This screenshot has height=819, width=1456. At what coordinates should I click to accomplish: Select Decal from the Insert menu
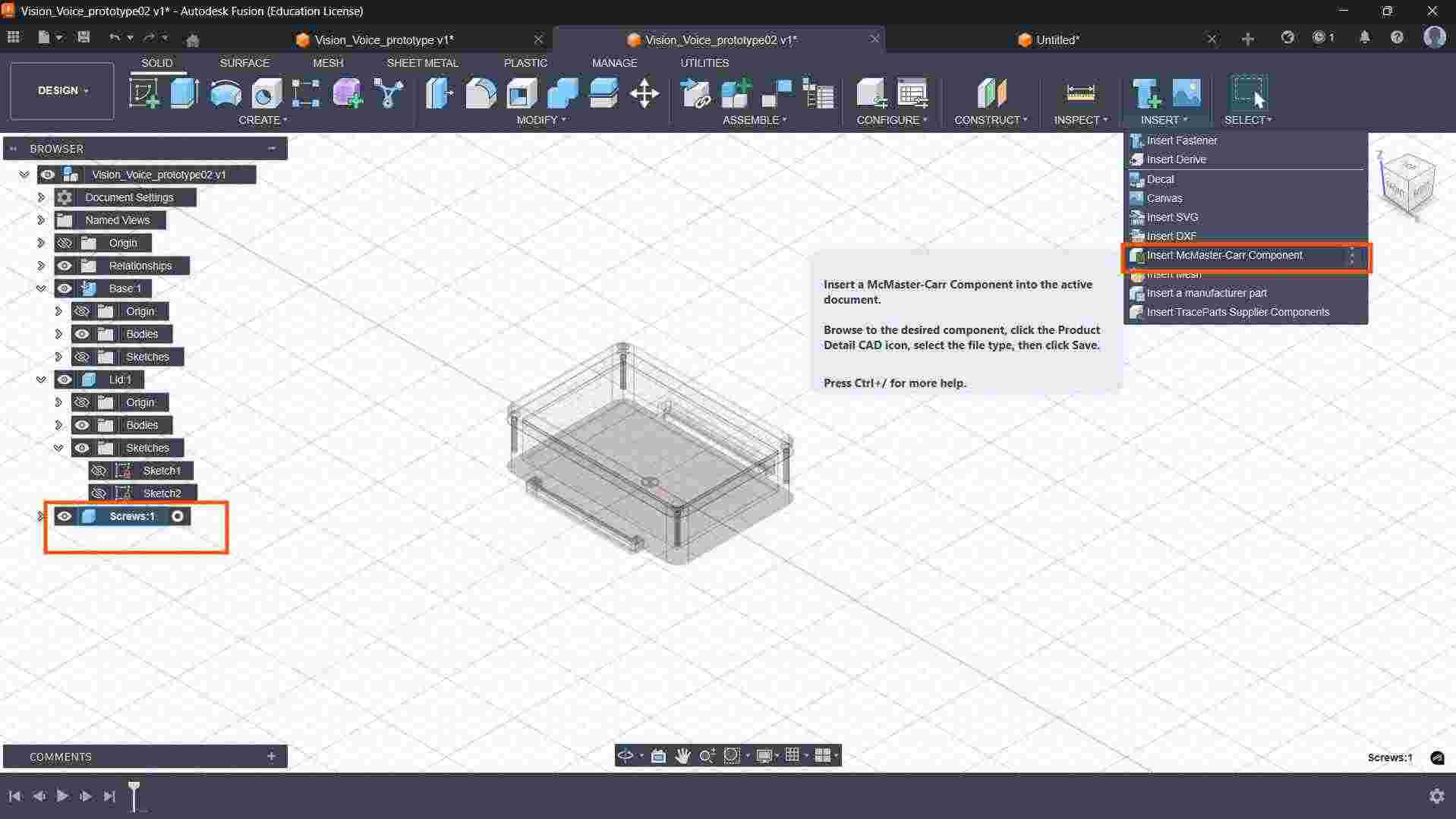[1246, 179]
